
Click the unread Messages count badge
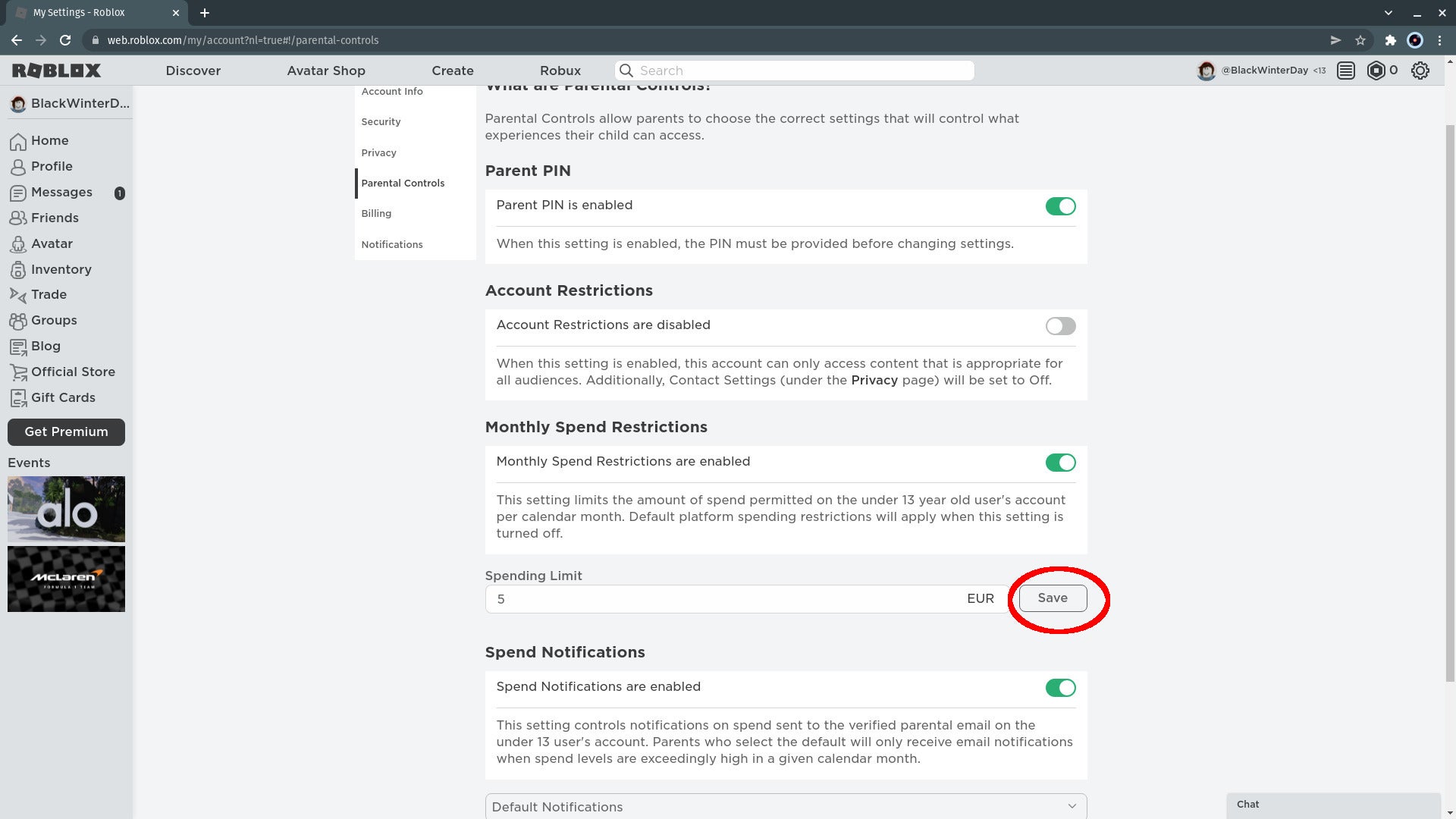click(119, 193)
